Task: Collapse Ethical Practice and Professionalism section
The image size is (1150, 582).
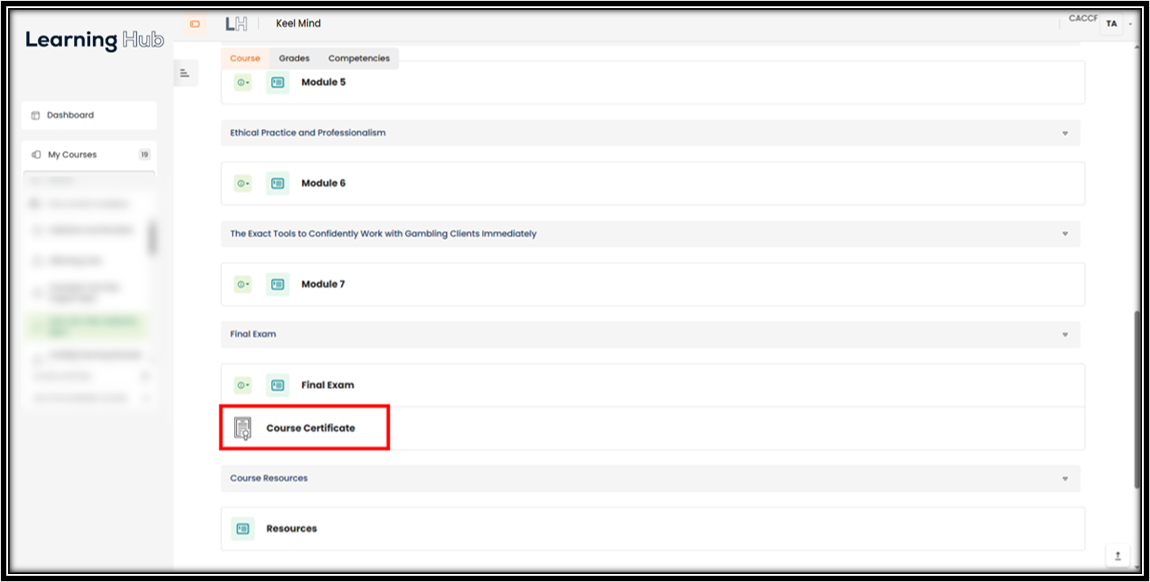Action: click(1065, 133)
